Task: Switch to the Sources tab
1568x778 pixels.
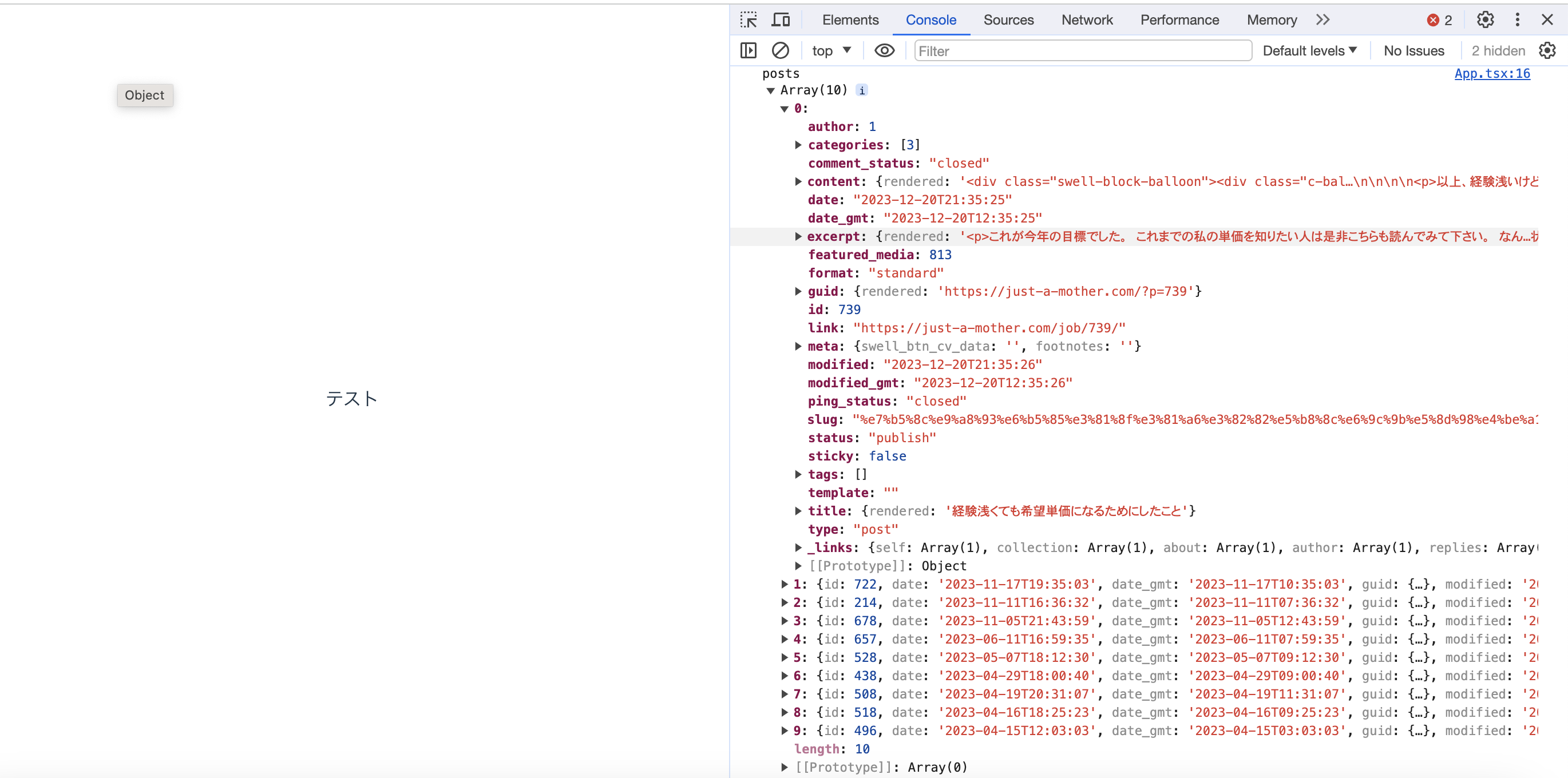Action: (1008, 19)
